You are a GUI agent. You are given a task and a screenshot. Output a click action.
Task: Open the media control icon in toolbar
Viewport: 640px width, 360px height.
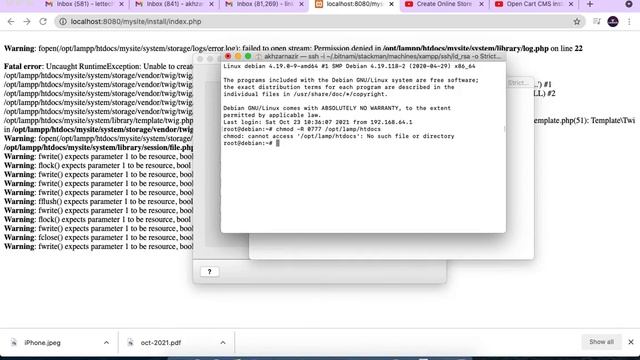tap(597, 22)
